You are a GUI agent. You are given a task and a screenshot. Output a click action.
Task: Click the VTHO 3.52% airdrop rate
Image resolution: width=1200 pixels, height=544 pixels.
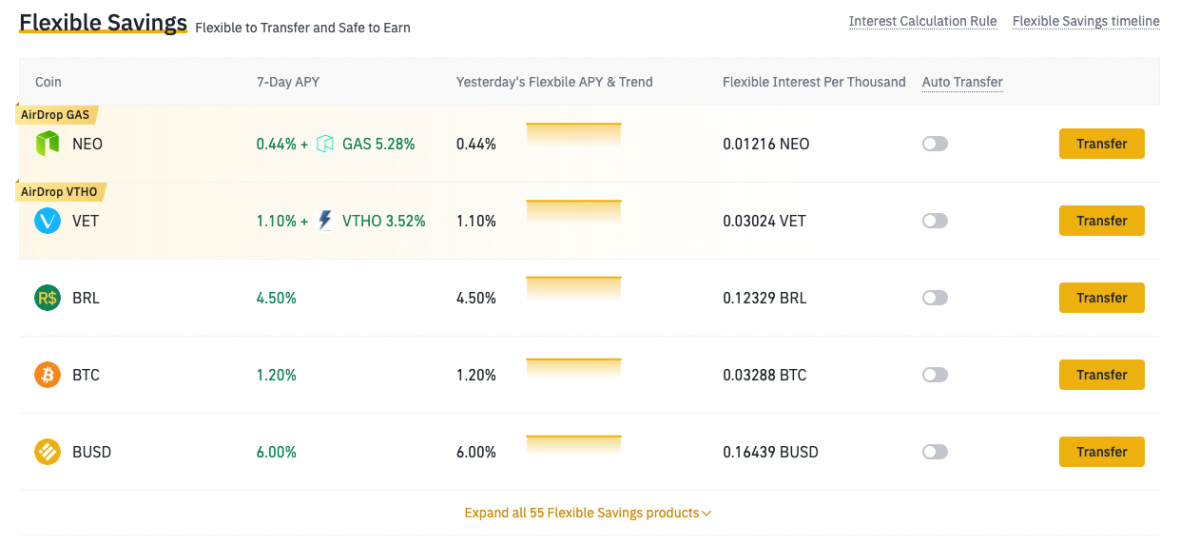point(383,221)
